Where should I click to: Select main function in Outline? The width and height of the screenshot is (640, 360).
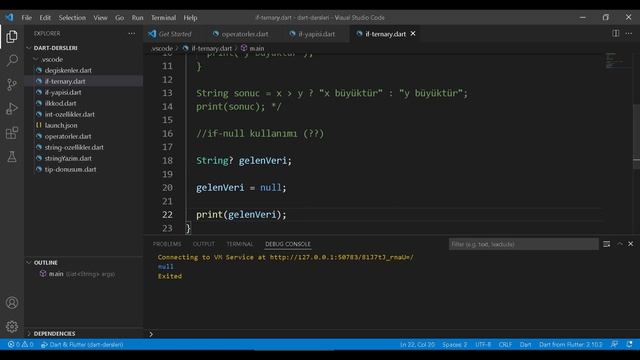point(84,274)
